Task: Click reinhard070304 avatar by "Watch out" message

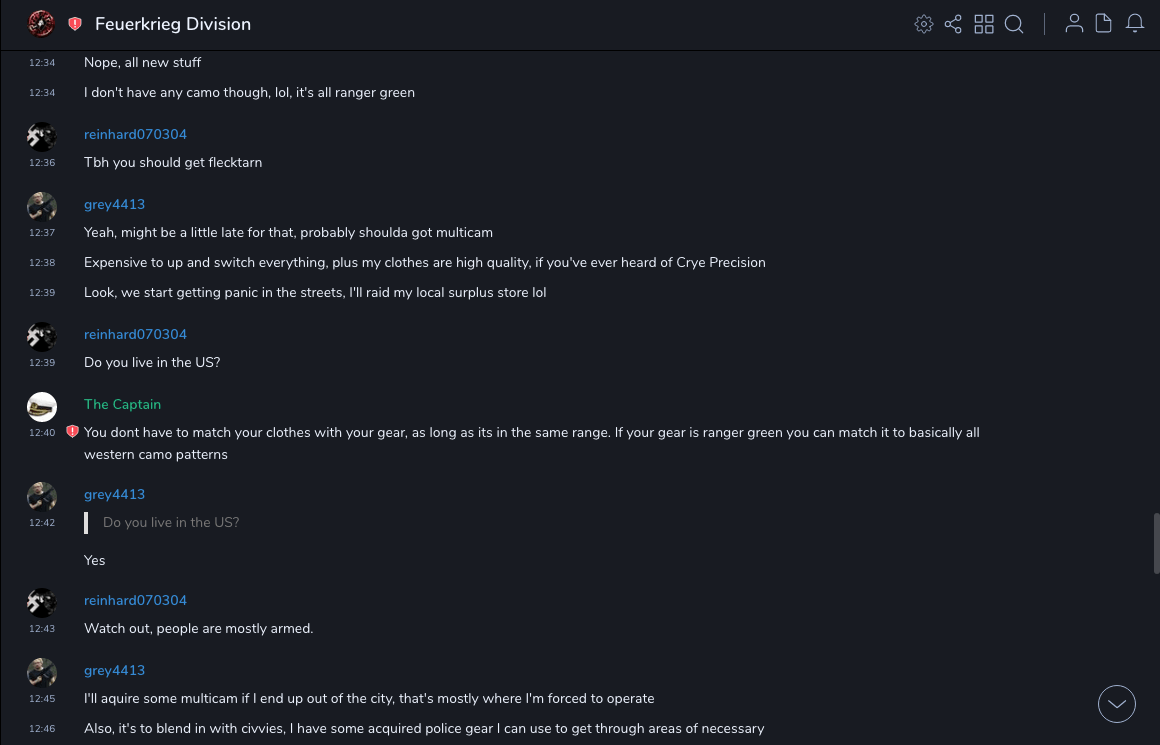Action: [42, 602]
